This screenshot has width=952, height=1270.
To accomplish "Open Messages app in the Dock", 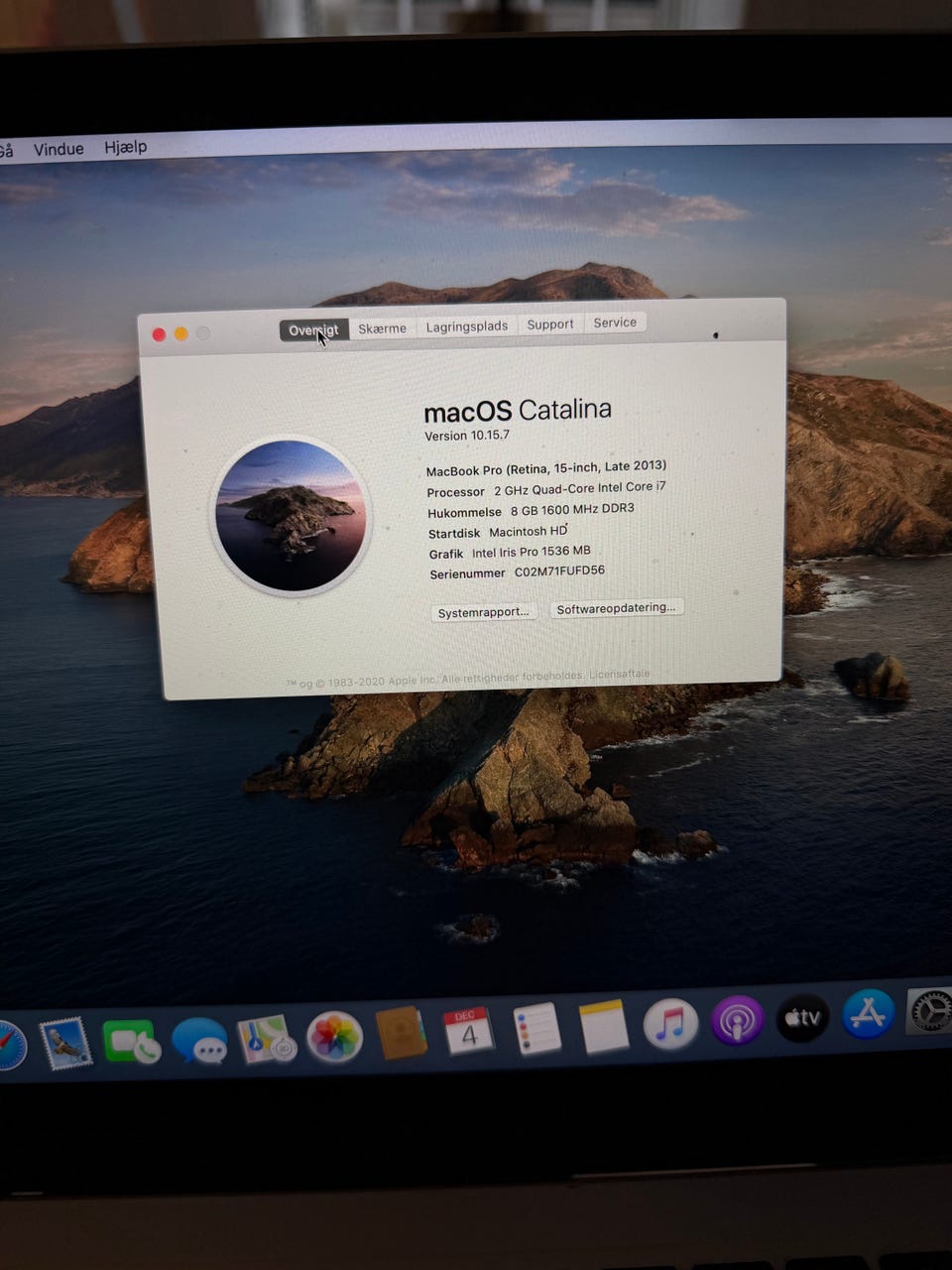I will pyautogui.click(x=199, y=1042).
